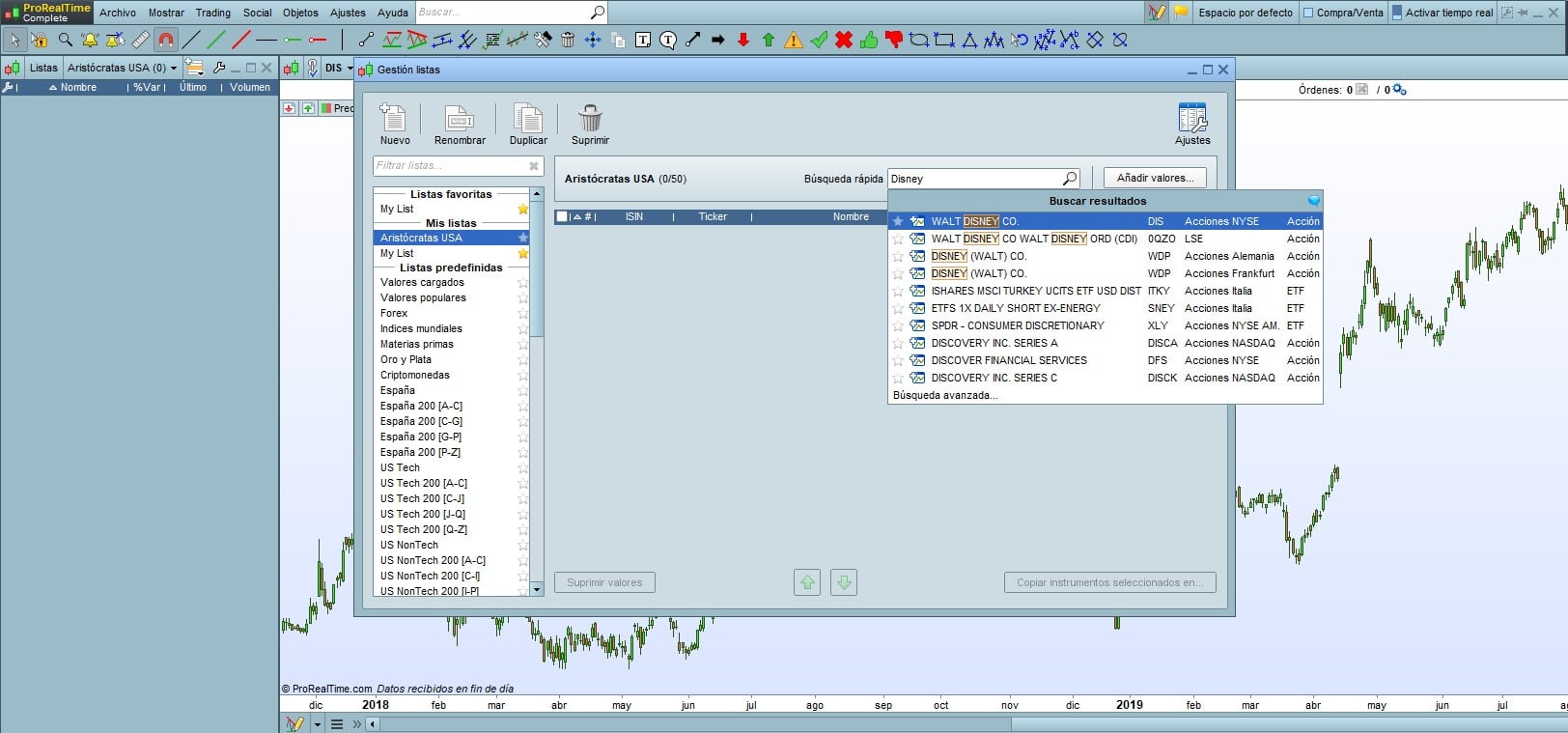Click the Renombrar list icon
The height and width of the screenshot is (733, 1568).
(x=460, y=118)
